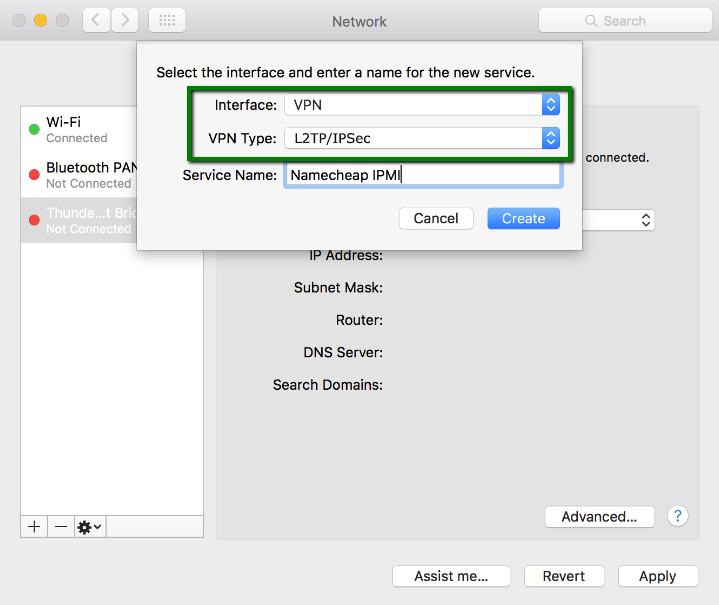Open the gear action menu
Image resolution: width=719 pixels, height=605 pixels.
click(90, 526)
